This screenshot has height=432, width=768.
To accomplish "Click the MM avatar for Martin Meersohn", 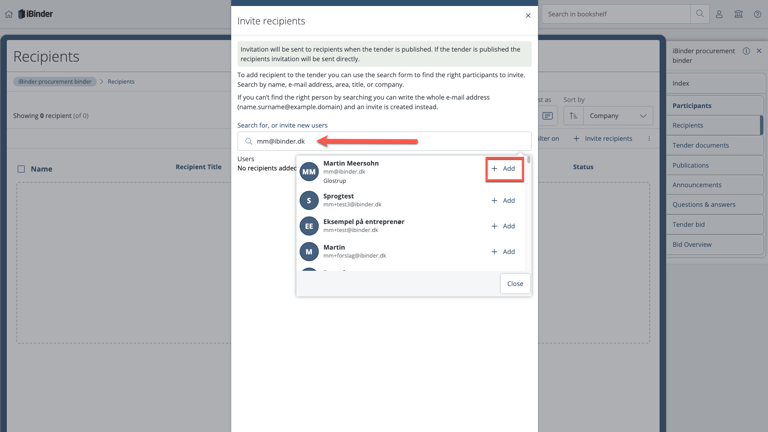I will pyautogui.click(x=309, y=171).
